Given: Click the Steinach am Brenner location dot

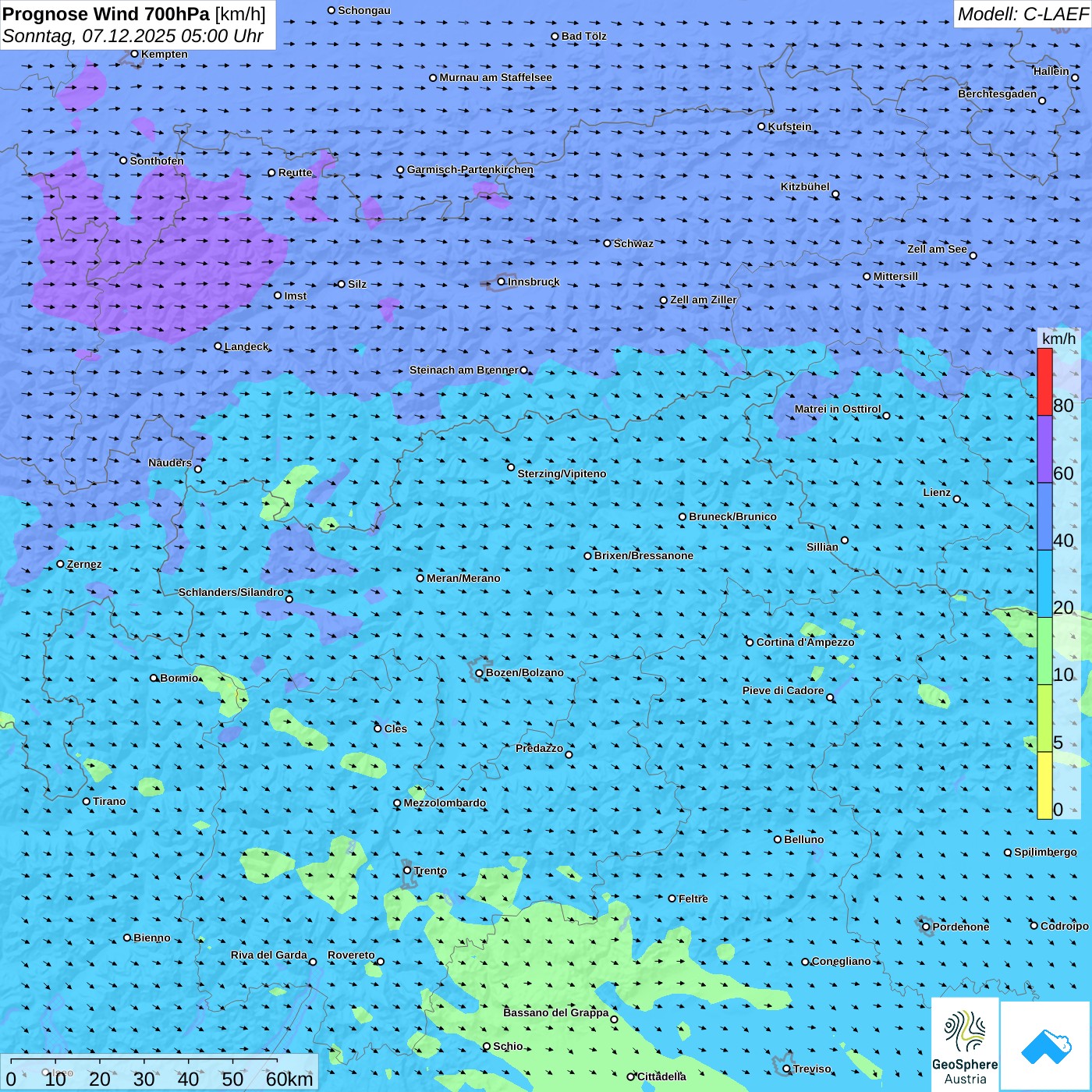Looking at the screenshot, I should point(523,370).
